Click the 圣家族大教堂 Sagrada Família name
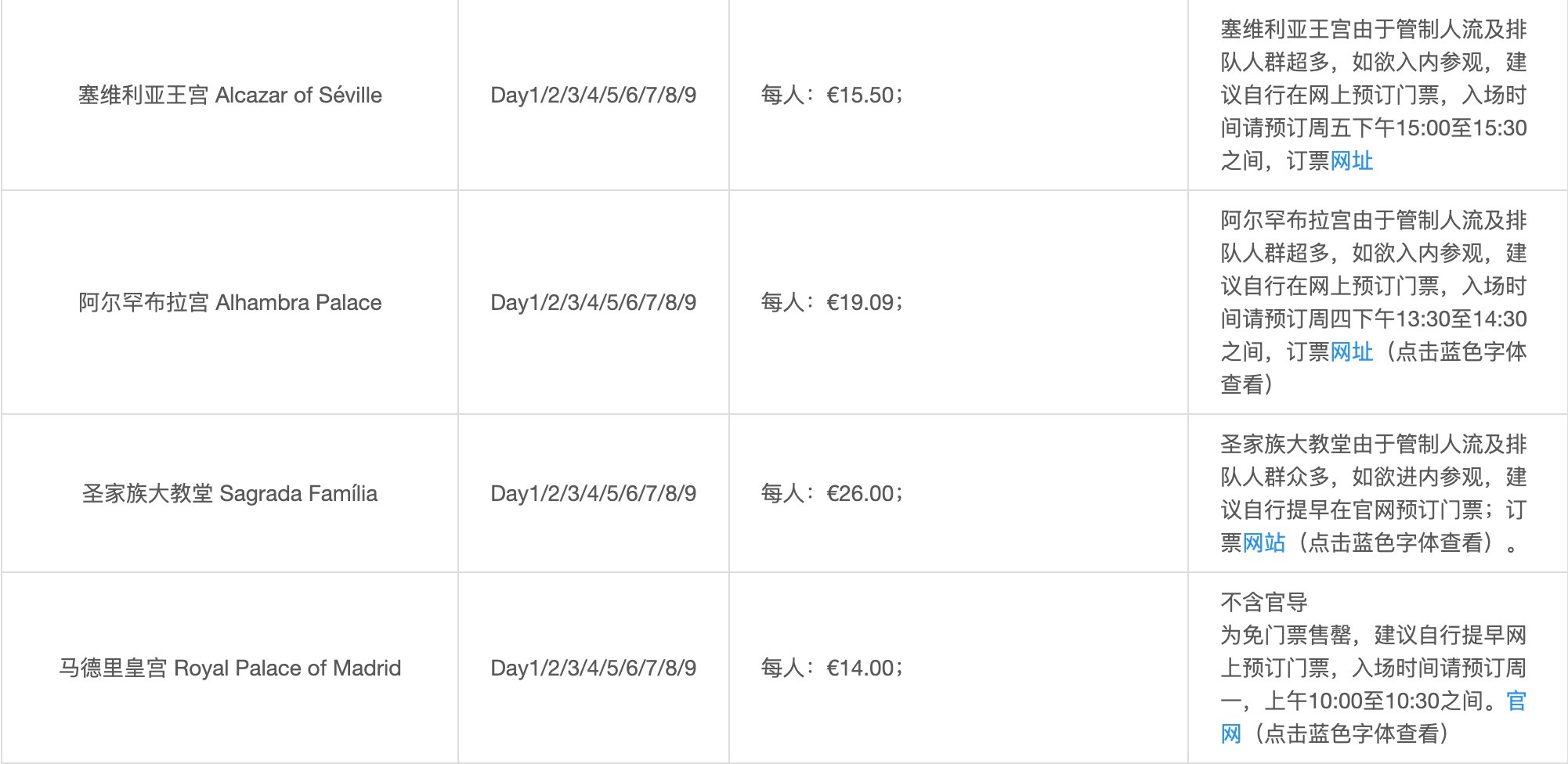Viewport: 1568px width, 764px height. pos(230,494)
